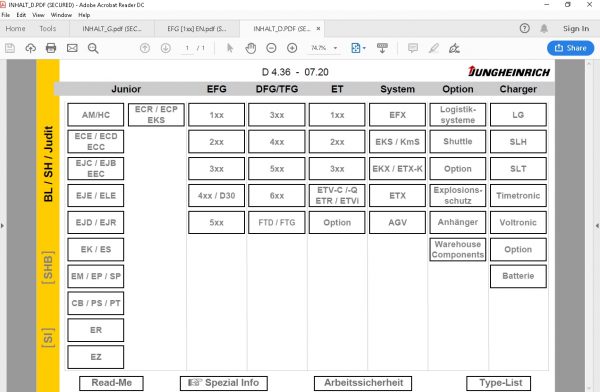Click the vertical scrollbar up arrow
The height and width of the screenshot is (392, 600).
tap(589, 64)
